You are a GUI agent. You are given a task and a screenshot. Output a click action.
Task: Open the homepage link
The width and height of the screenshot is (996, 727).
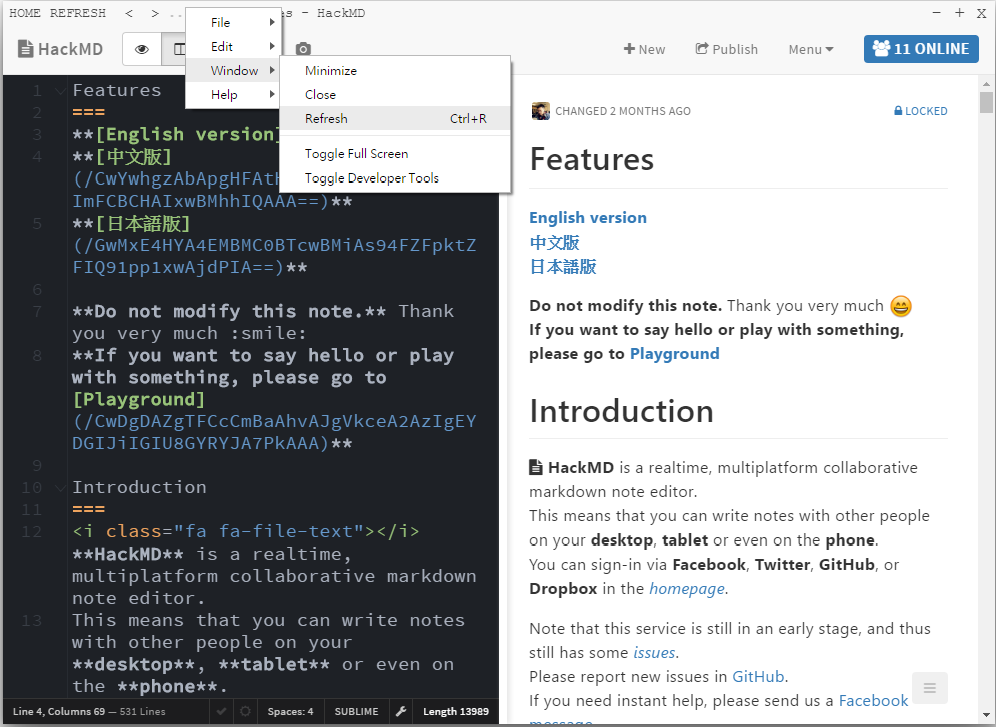(686, 589)
